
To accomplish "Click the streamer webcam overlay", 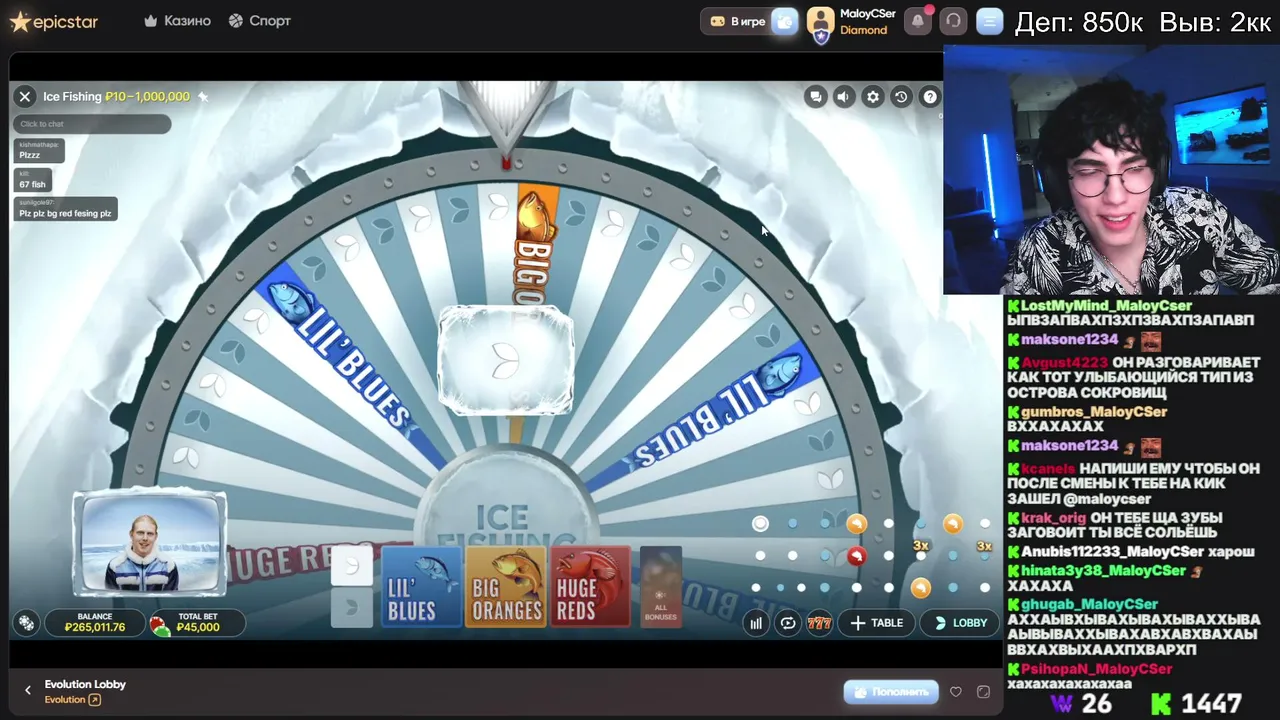I will (x=1110, y=170).
